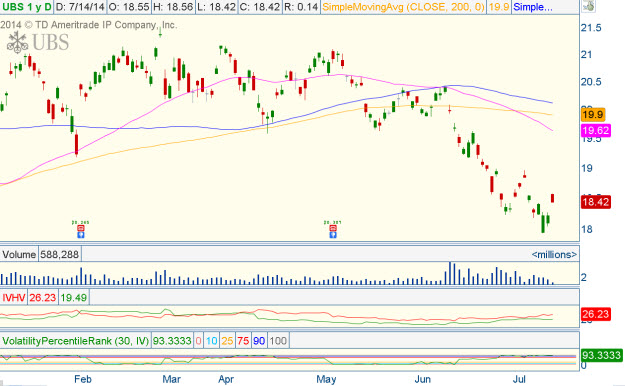The image size is (625, 386).
Task: Click the VolatilityPercentileRank (30, IV) study label
Action: tap(75, 341)
